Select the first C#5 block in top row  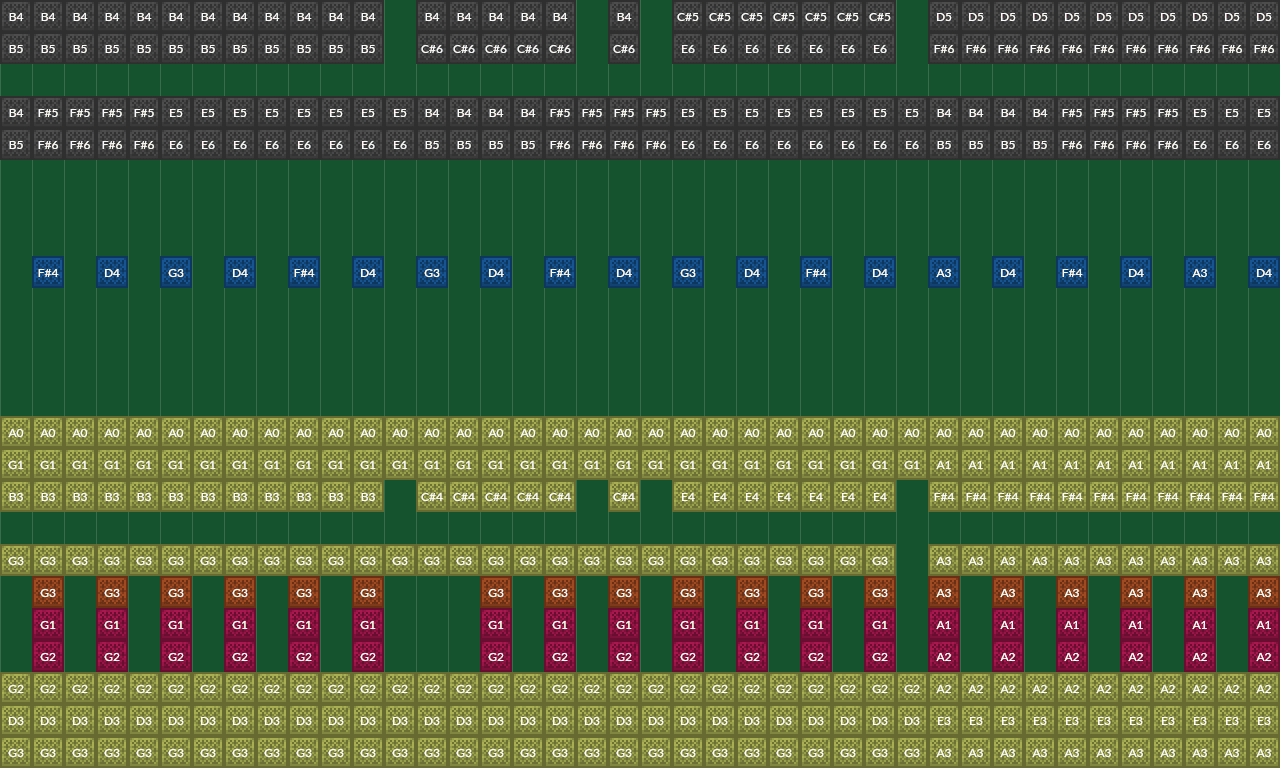688,17
